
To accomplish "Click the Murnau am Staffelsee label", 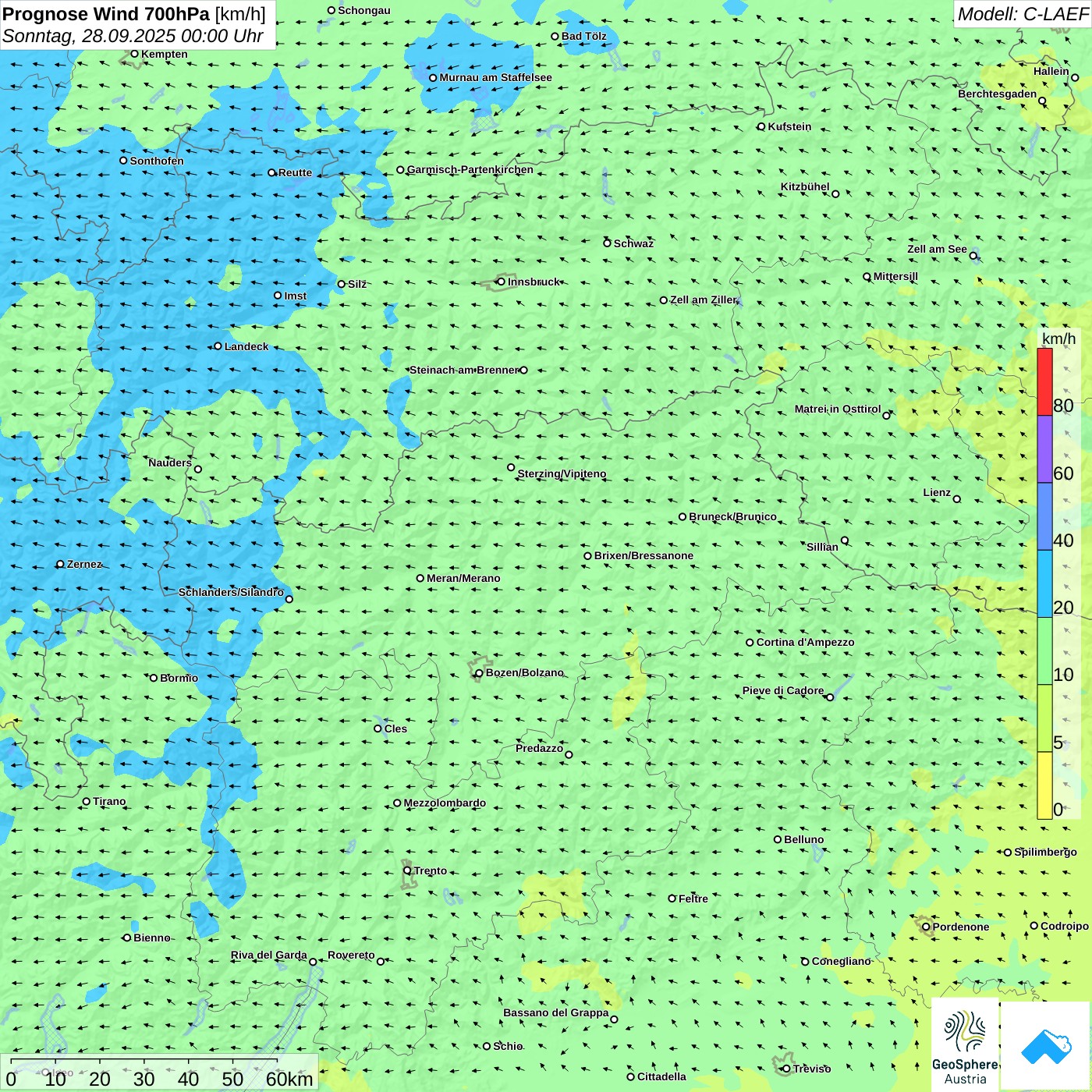I will coord(495,77).
